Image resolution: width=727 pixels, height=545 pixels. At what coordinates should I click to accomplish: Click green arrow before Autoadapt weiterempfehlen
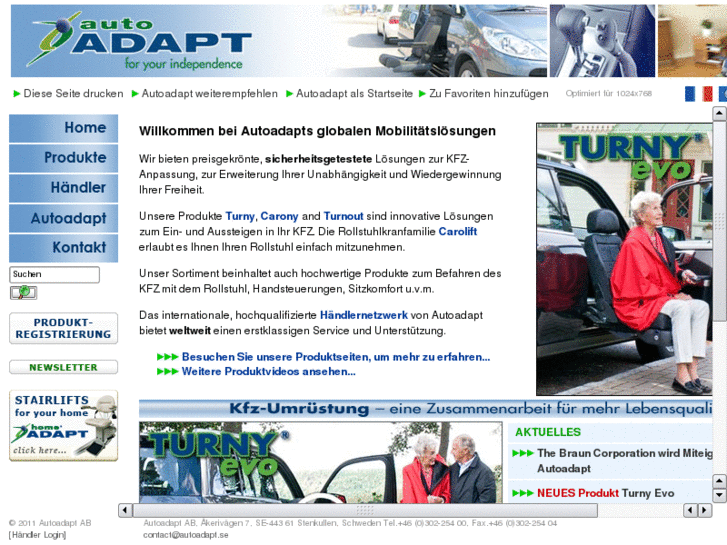135,94
